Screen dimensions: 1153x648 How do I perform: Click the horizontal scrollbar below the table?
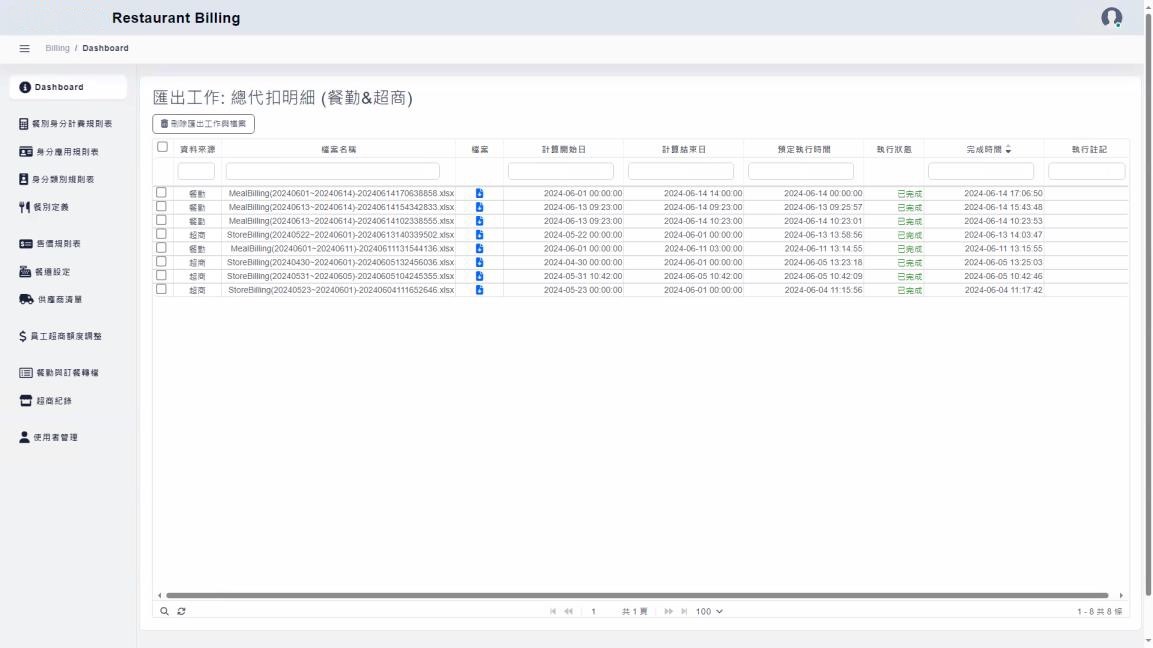click(636, 595)
